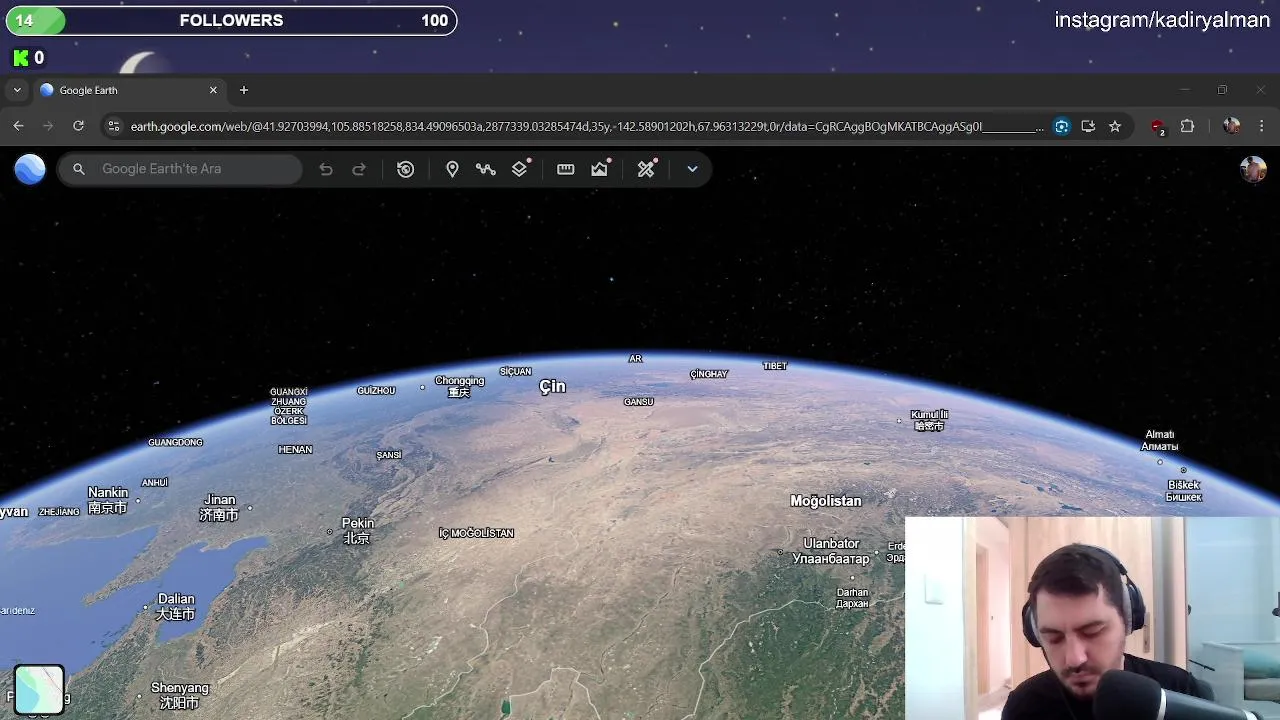Click the 'ÇİNGHAY' province label
Screen dimensions: 1280x720
(709, 374)
